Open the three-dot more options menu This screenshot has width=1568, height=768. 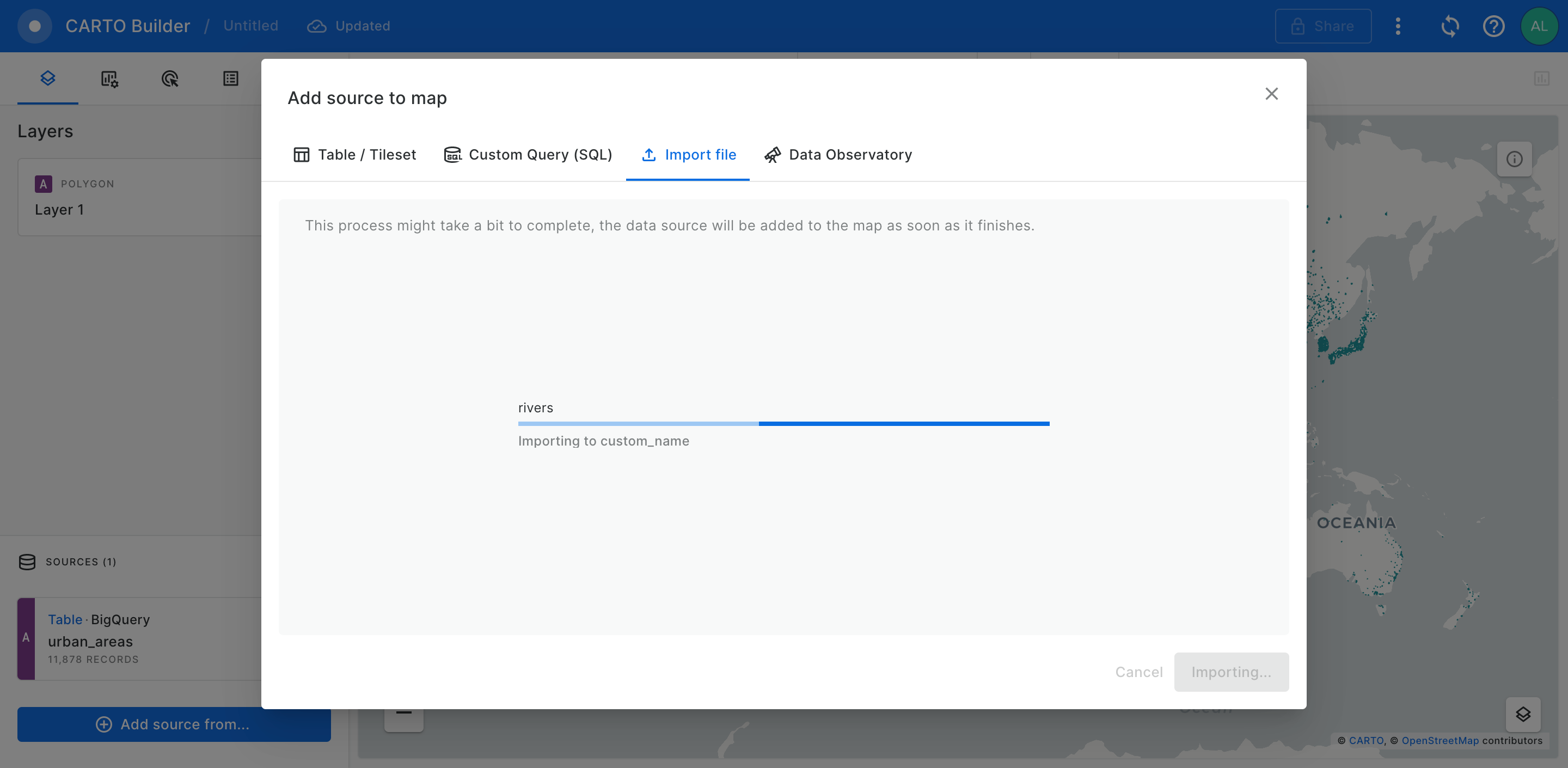1398,26
